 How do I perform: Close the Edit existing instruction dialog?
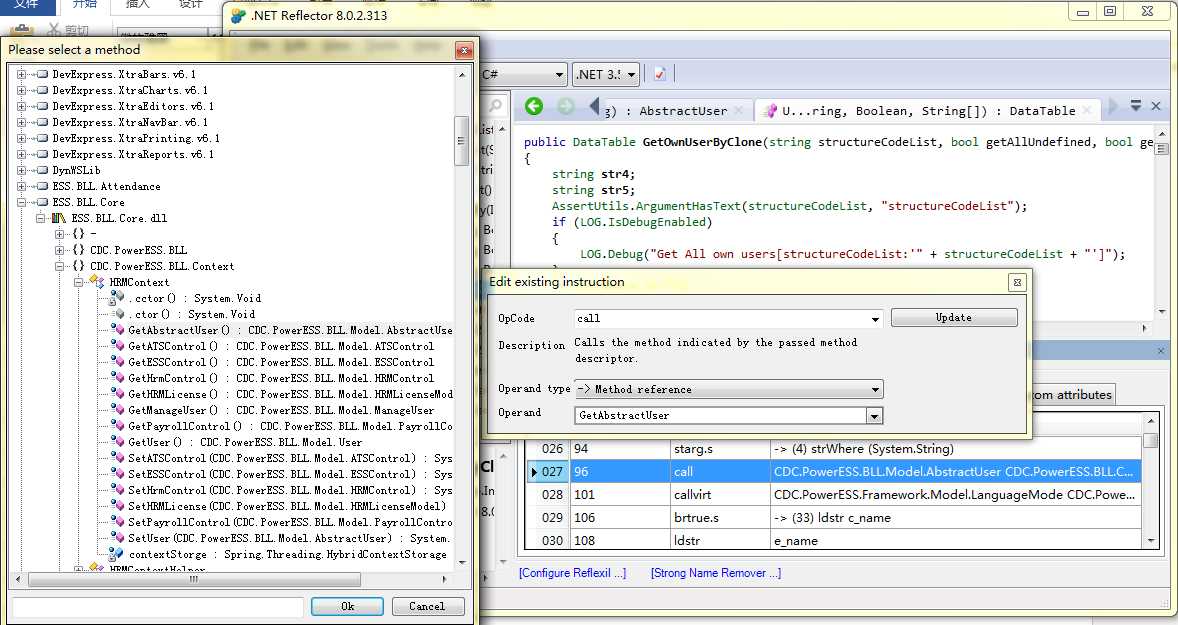[1017, 282]
